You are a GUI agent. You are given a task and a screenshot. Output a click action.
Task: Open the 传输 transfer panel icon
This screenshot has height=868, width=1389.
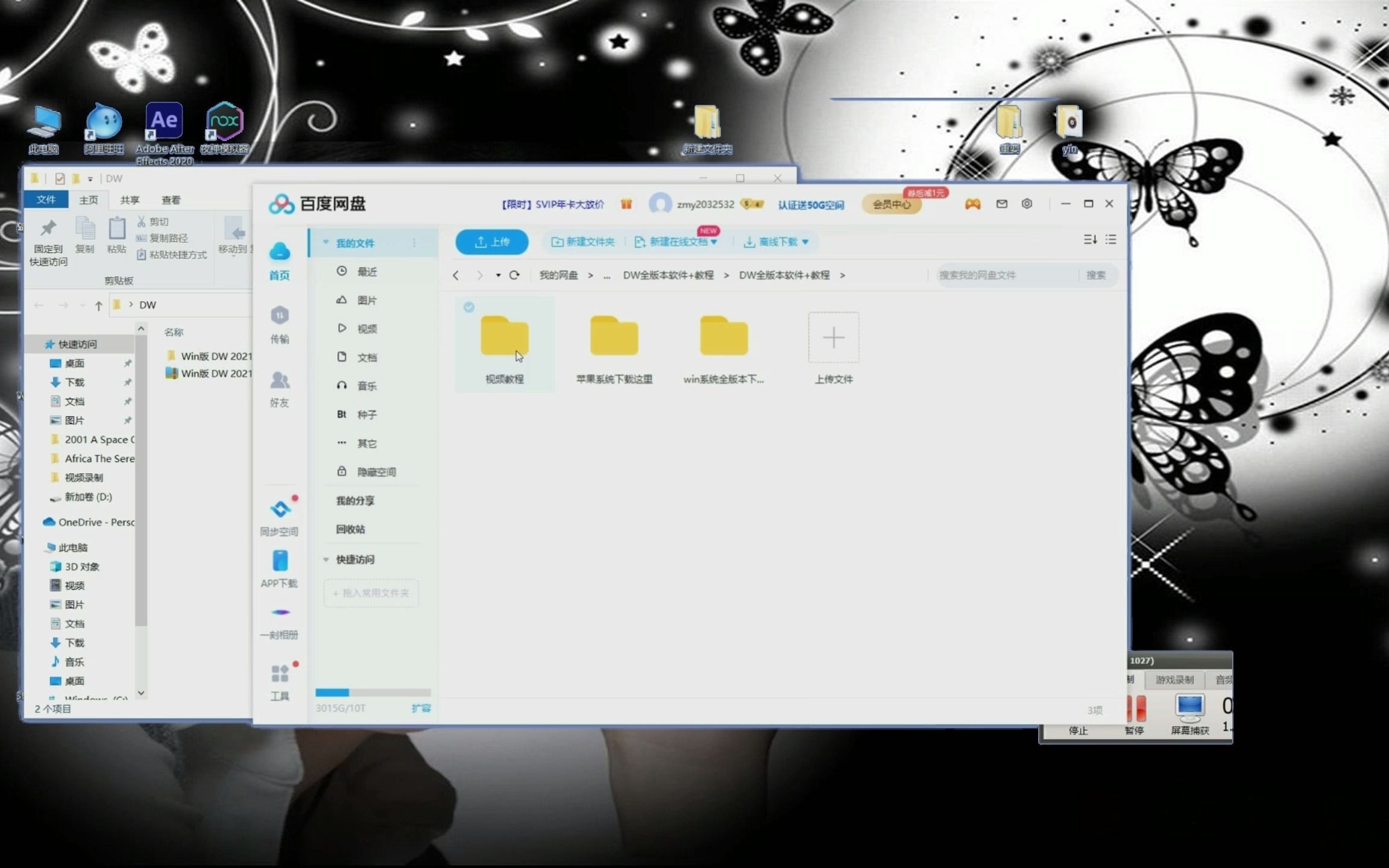(x=279, y=325)
